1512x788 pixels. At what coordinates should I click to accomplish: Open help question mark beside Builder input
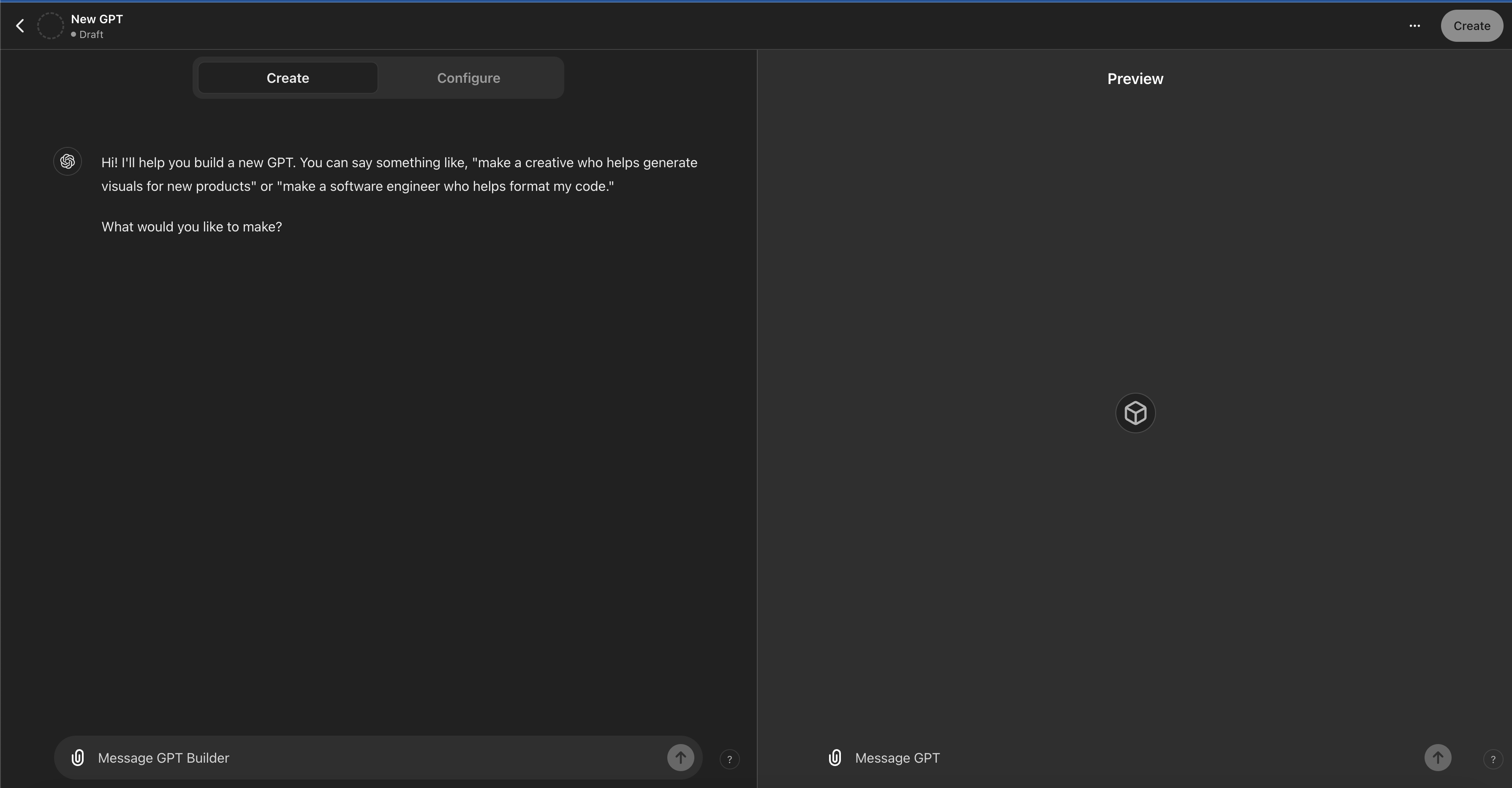729,759
